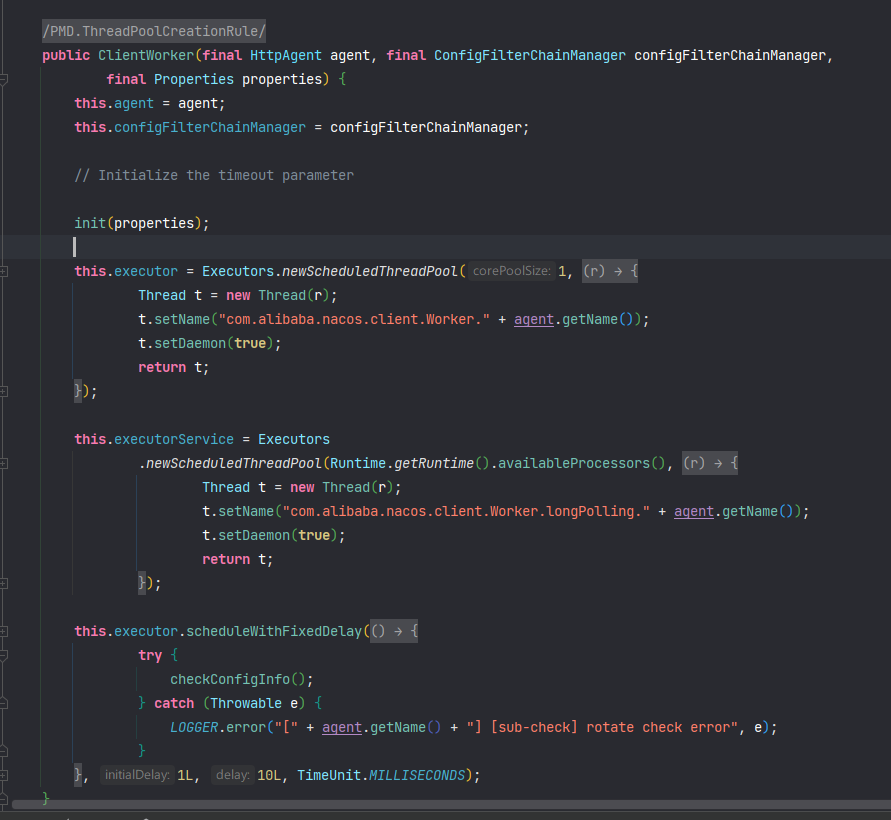Screen dimensions: 891x820
Task: Toggle fold marker beside the initialDelay line
Action: click(x=3, y=775)
